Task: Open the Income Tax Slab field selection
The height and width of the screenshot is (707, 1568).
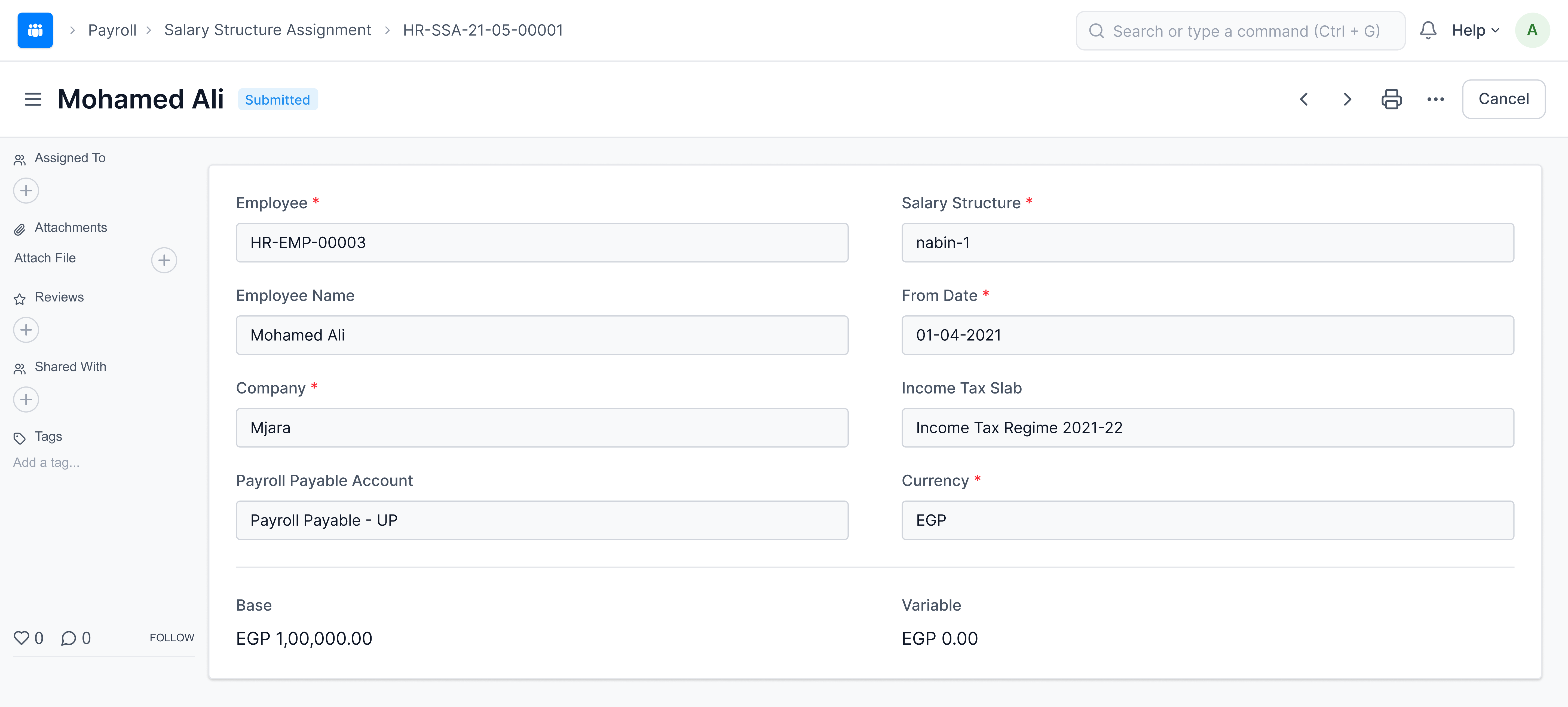Action: pos(1208,428)
